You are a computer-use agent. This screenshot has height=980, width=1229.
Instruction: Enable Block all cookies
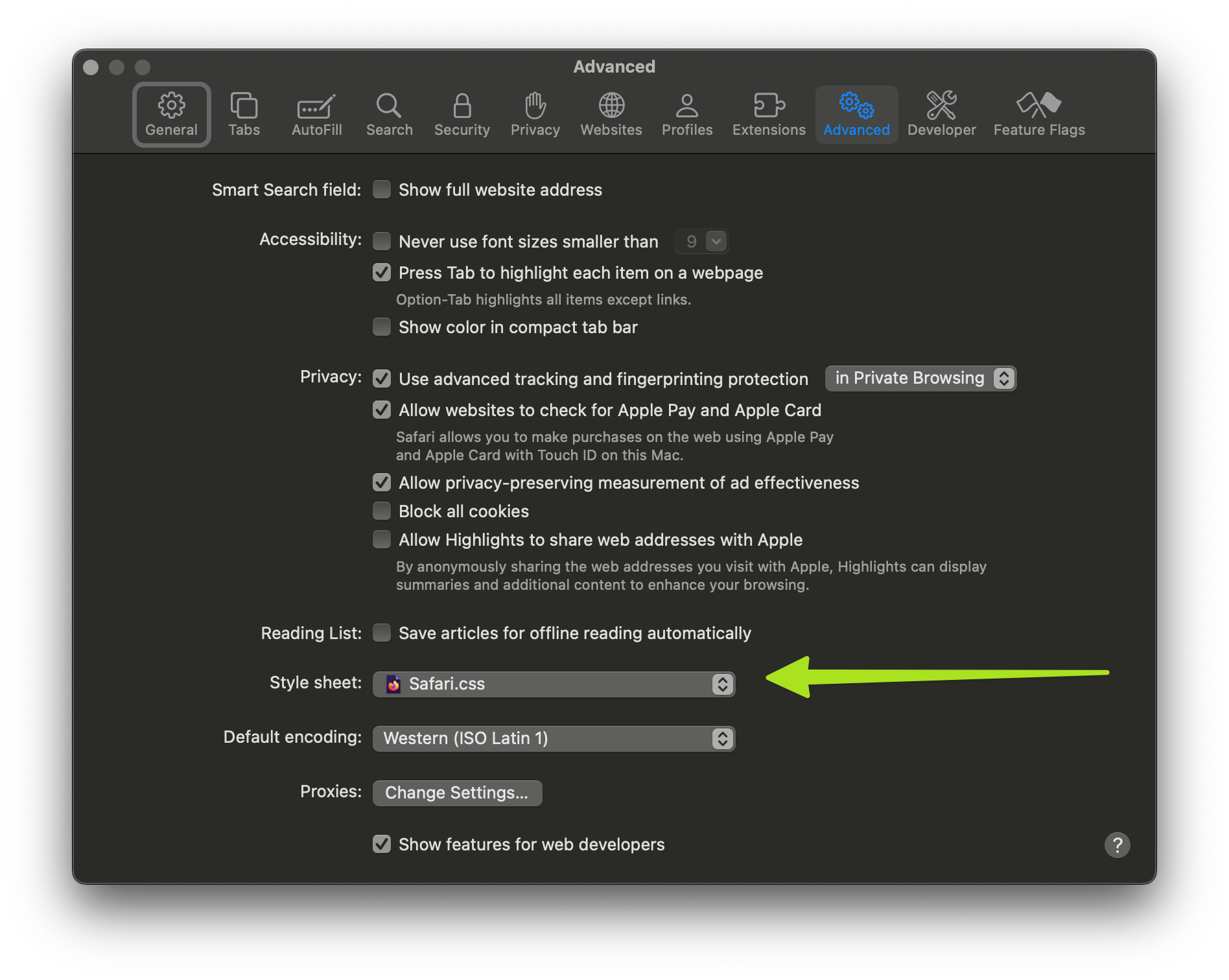point(382,511)
